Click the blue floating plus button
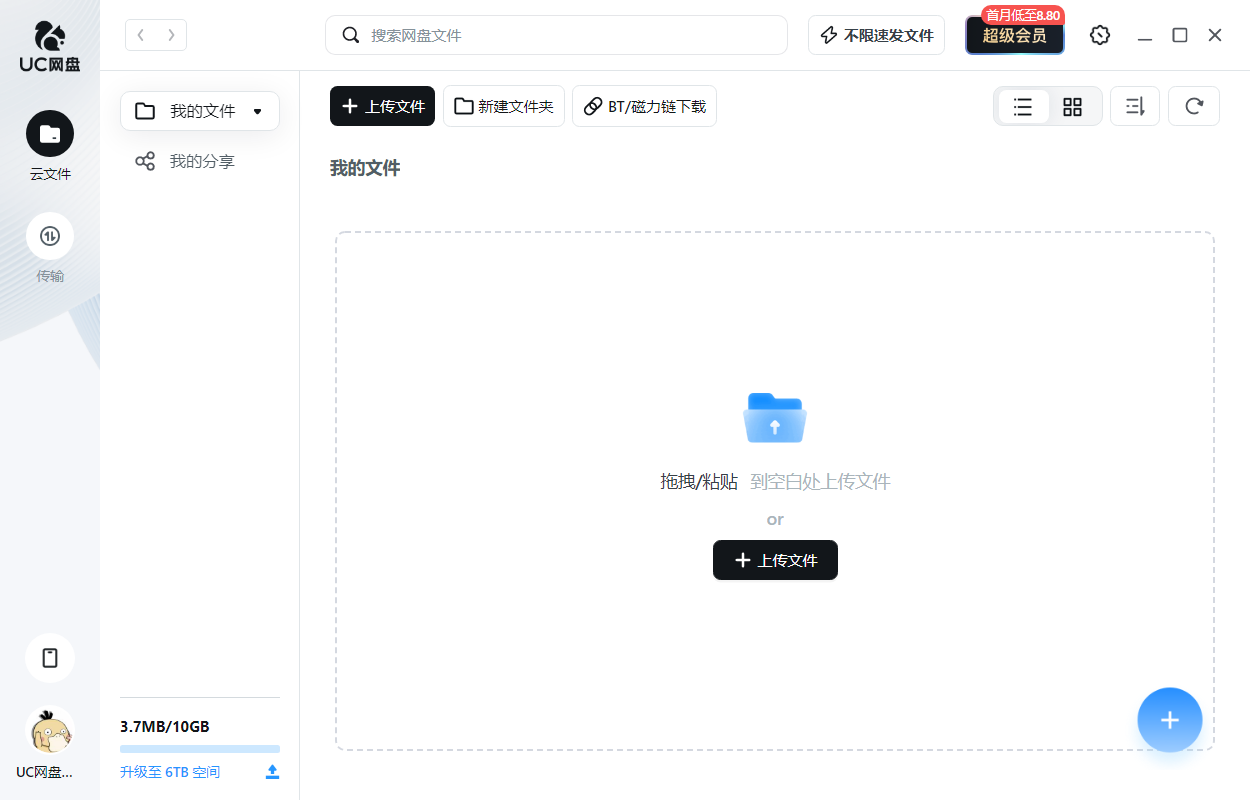The image size is (1250, 800). click(1169, 720)
